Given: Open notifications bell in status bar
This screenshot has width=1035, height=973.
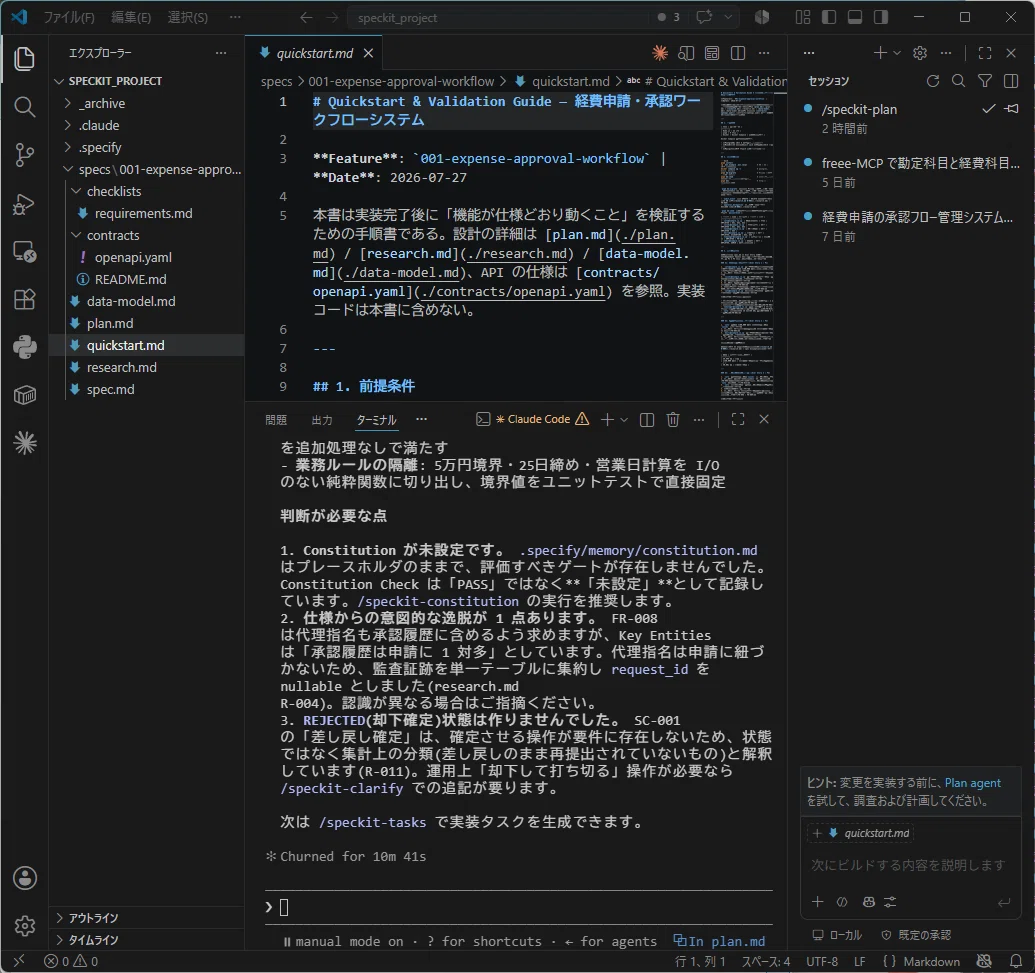Looking at the screenshot, I should point(1016,961).
